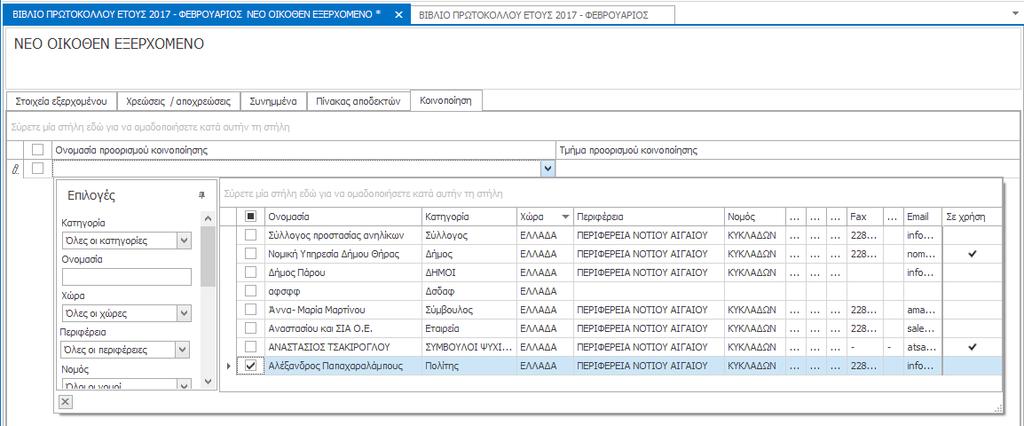Select the Σύμβουλος category cell

(x=468, y=310)
